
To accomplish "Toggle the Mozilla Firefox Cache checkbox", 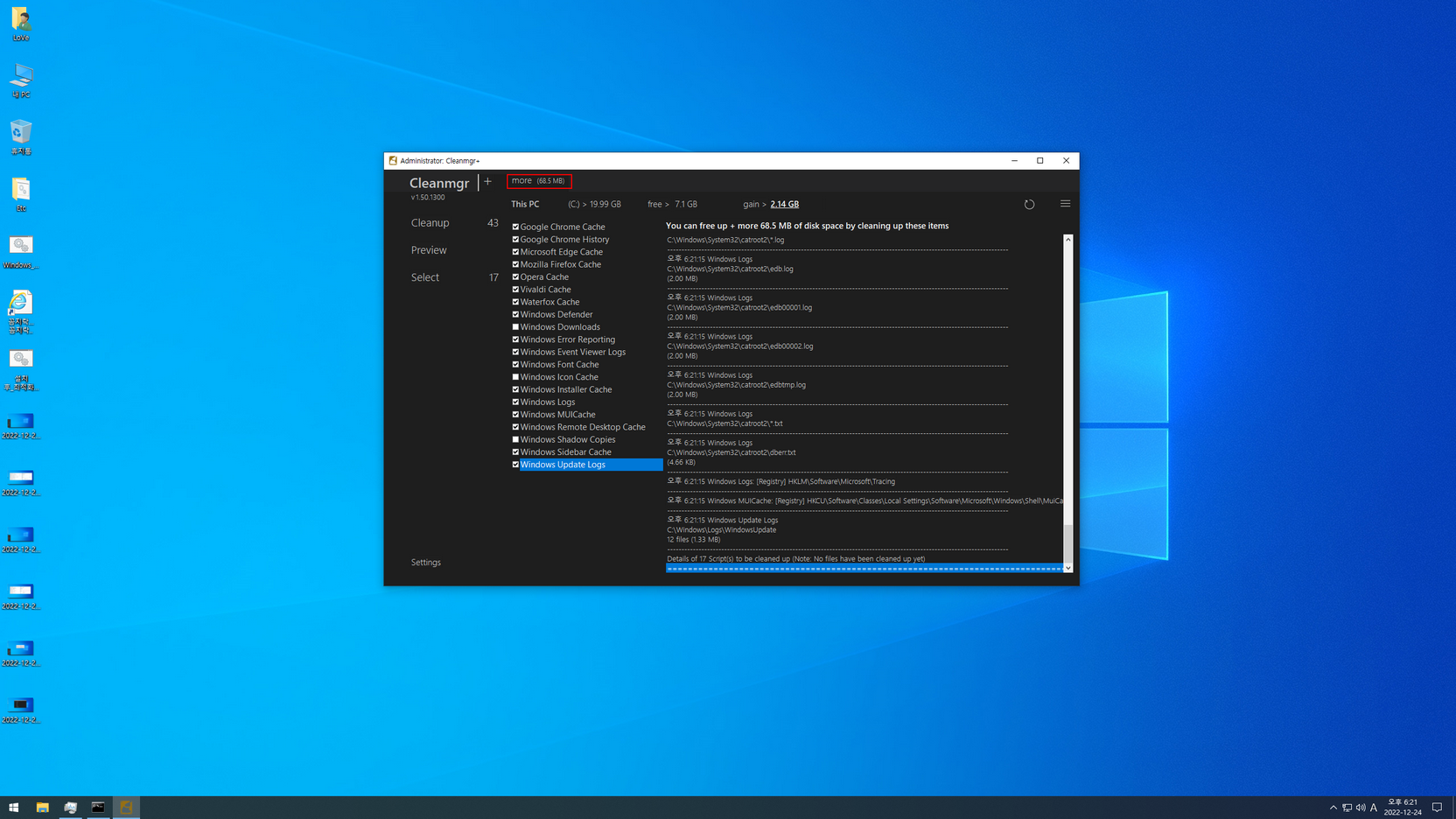I will (x=515, y=264).
